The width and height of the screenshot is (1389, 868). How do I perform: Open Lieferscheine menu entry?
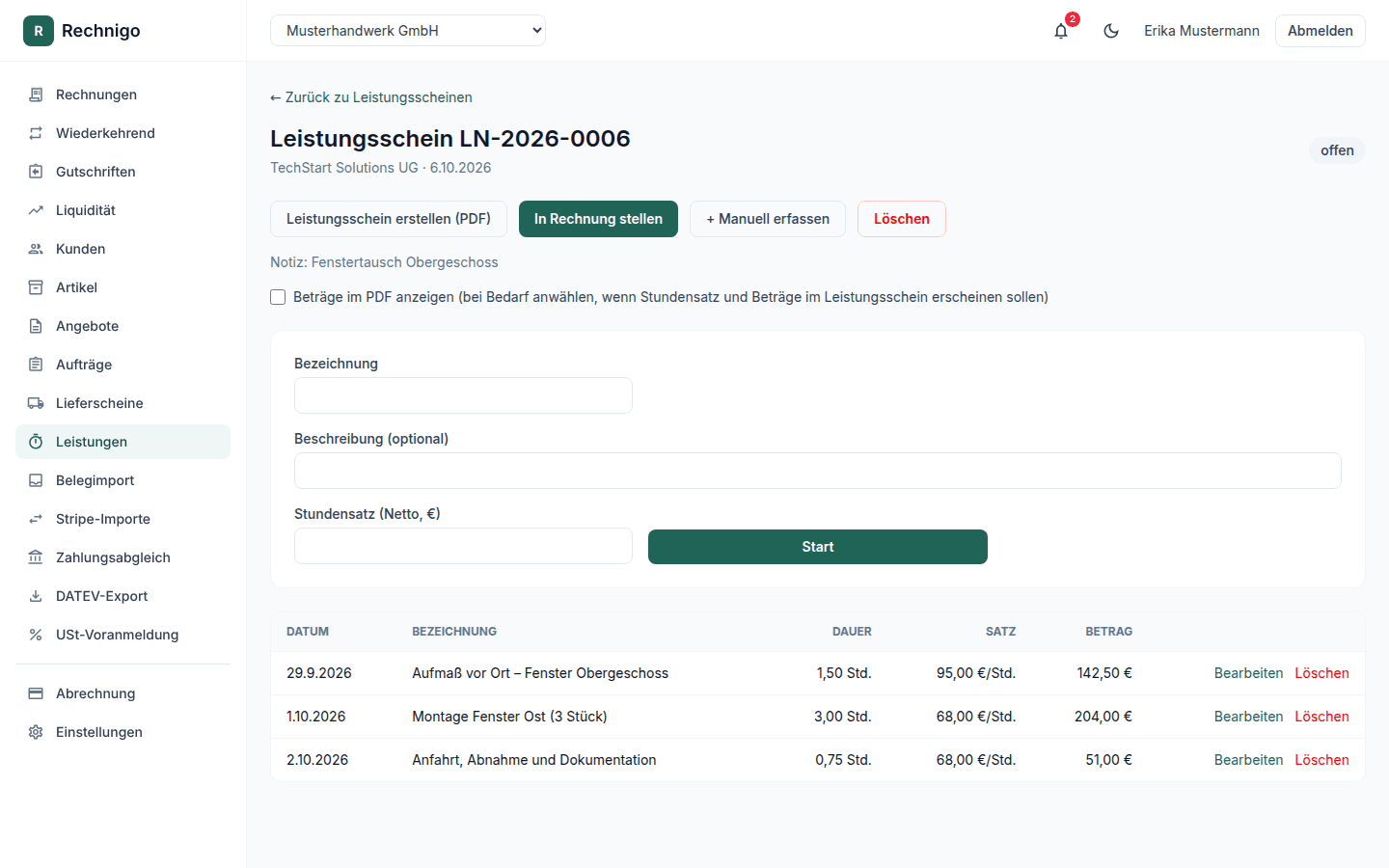point(123,403)
